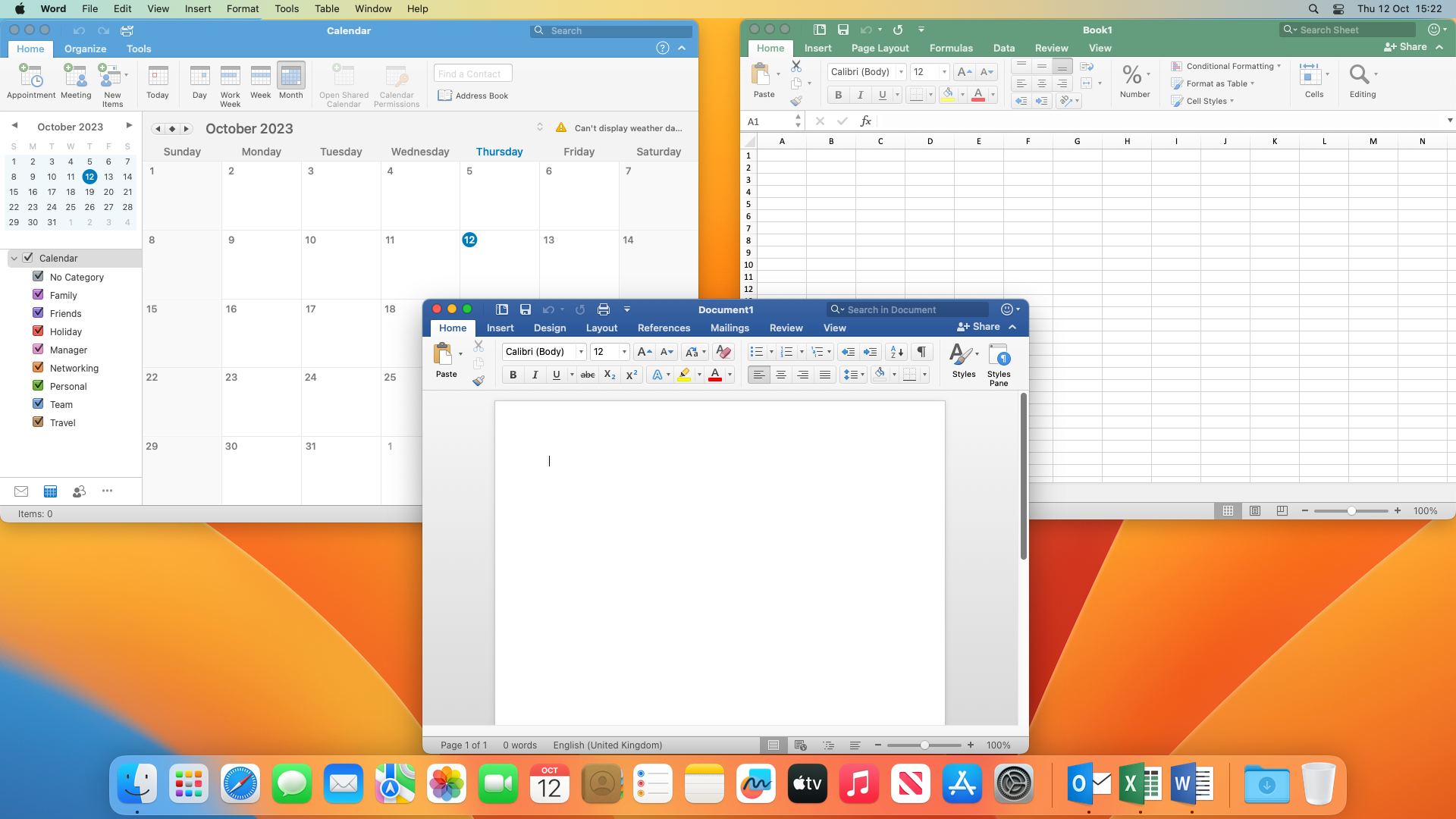This screenshot has height=819, width=1456.
Task: Click Save icon in Word title bar
Action: 525,309
